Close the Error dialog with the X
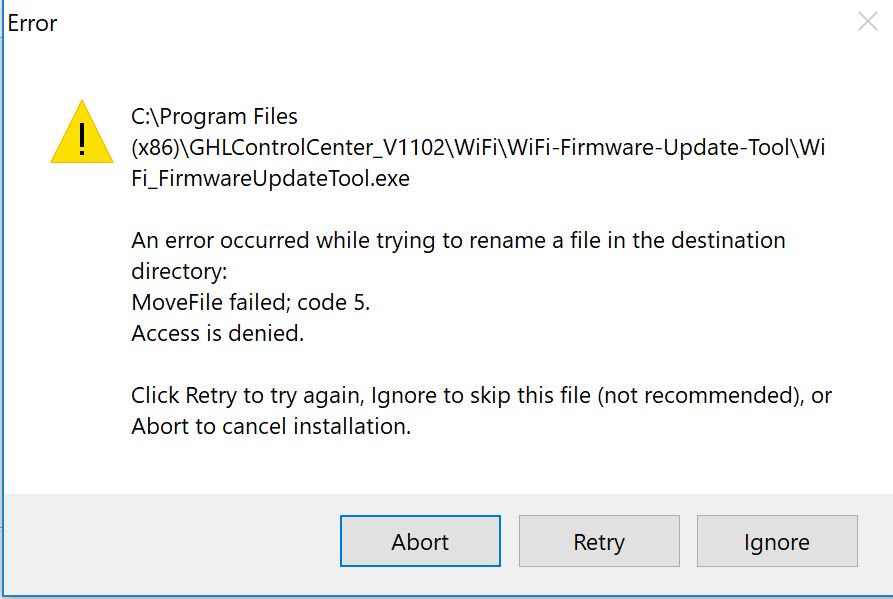This screenshot has height=599, width=893. point(867,22)
